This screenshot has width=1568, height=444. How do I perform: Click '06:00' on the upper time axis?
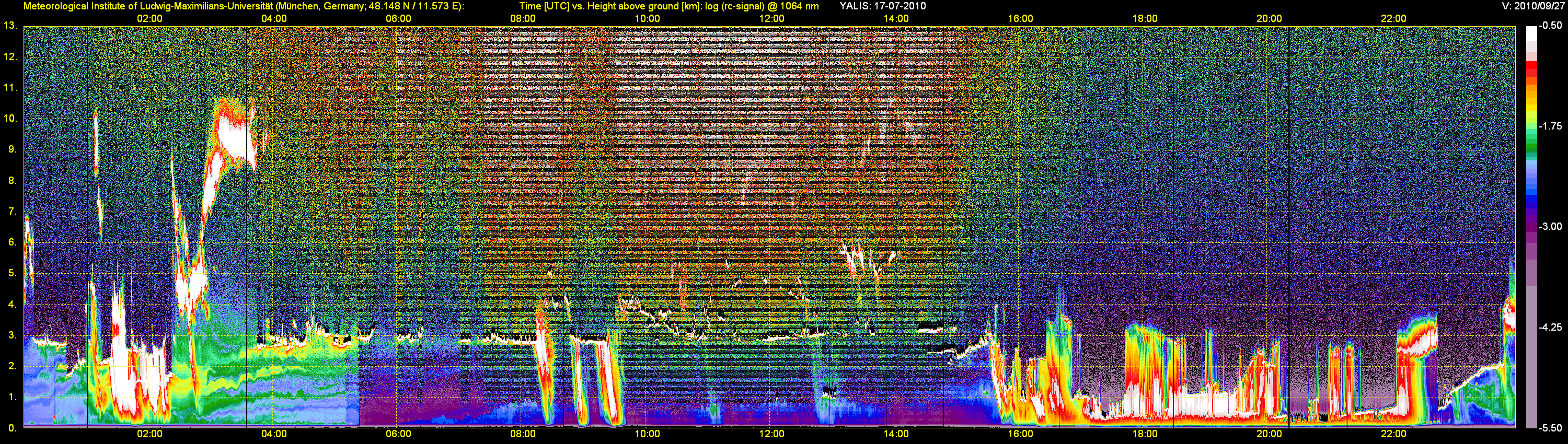tap(399, 18)
